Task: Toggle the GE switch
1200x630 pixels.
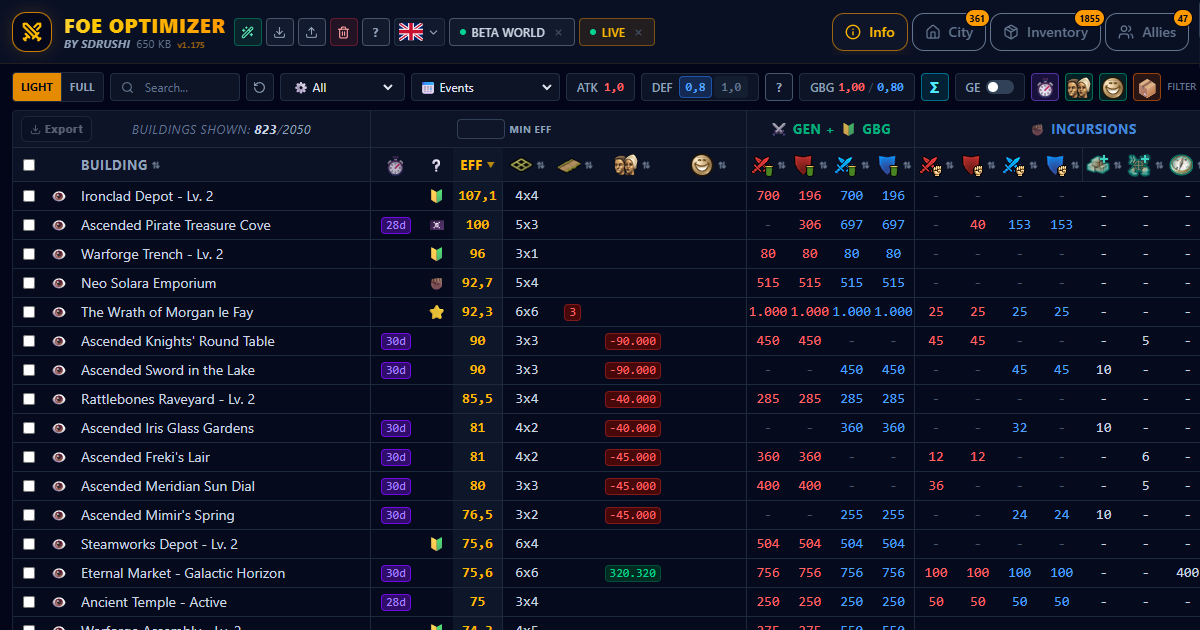Action: click(999, 87)
